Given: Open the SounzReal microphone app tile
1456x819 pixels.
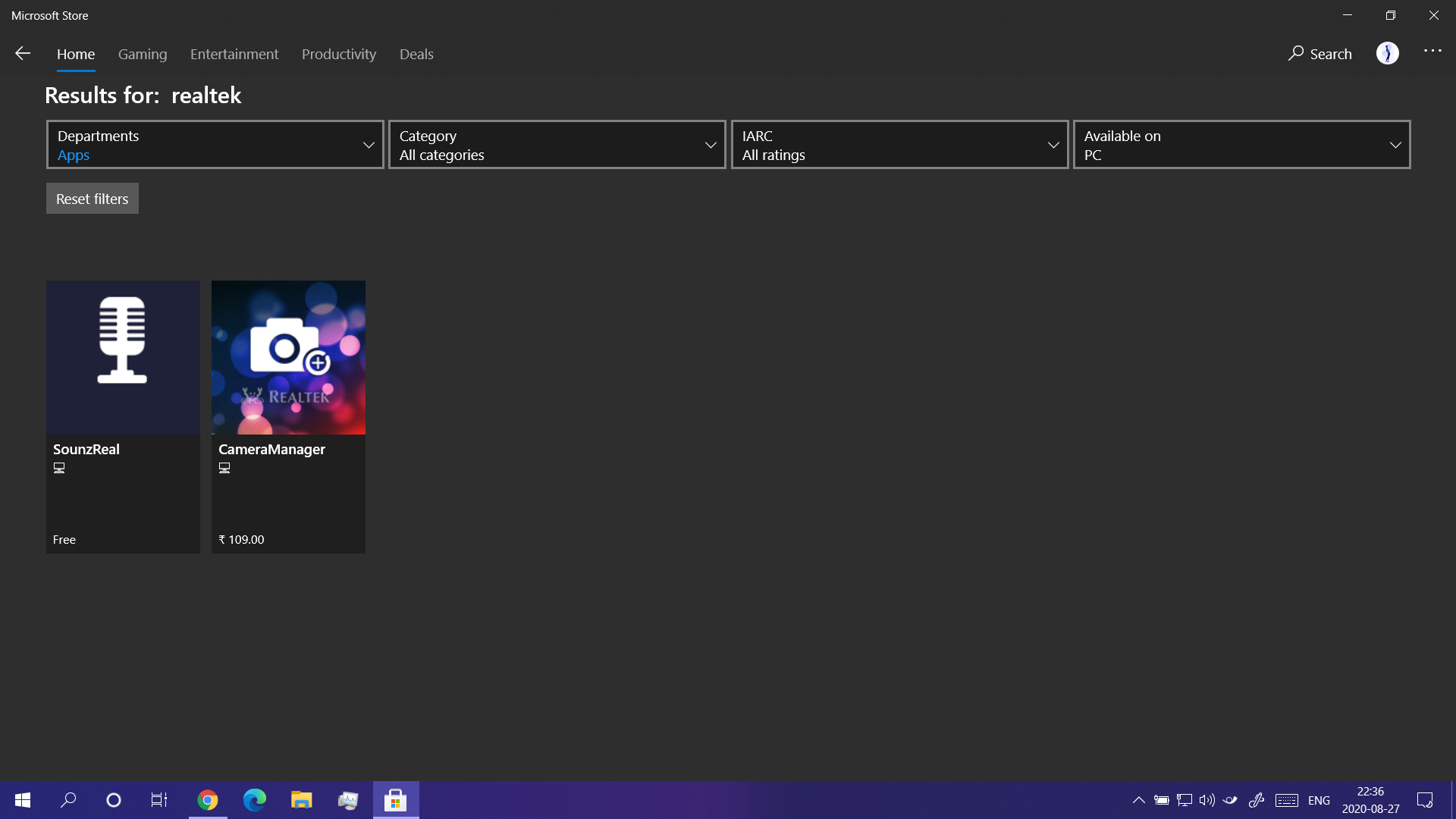Looking at the screenshot, I should tap(123, 357).
